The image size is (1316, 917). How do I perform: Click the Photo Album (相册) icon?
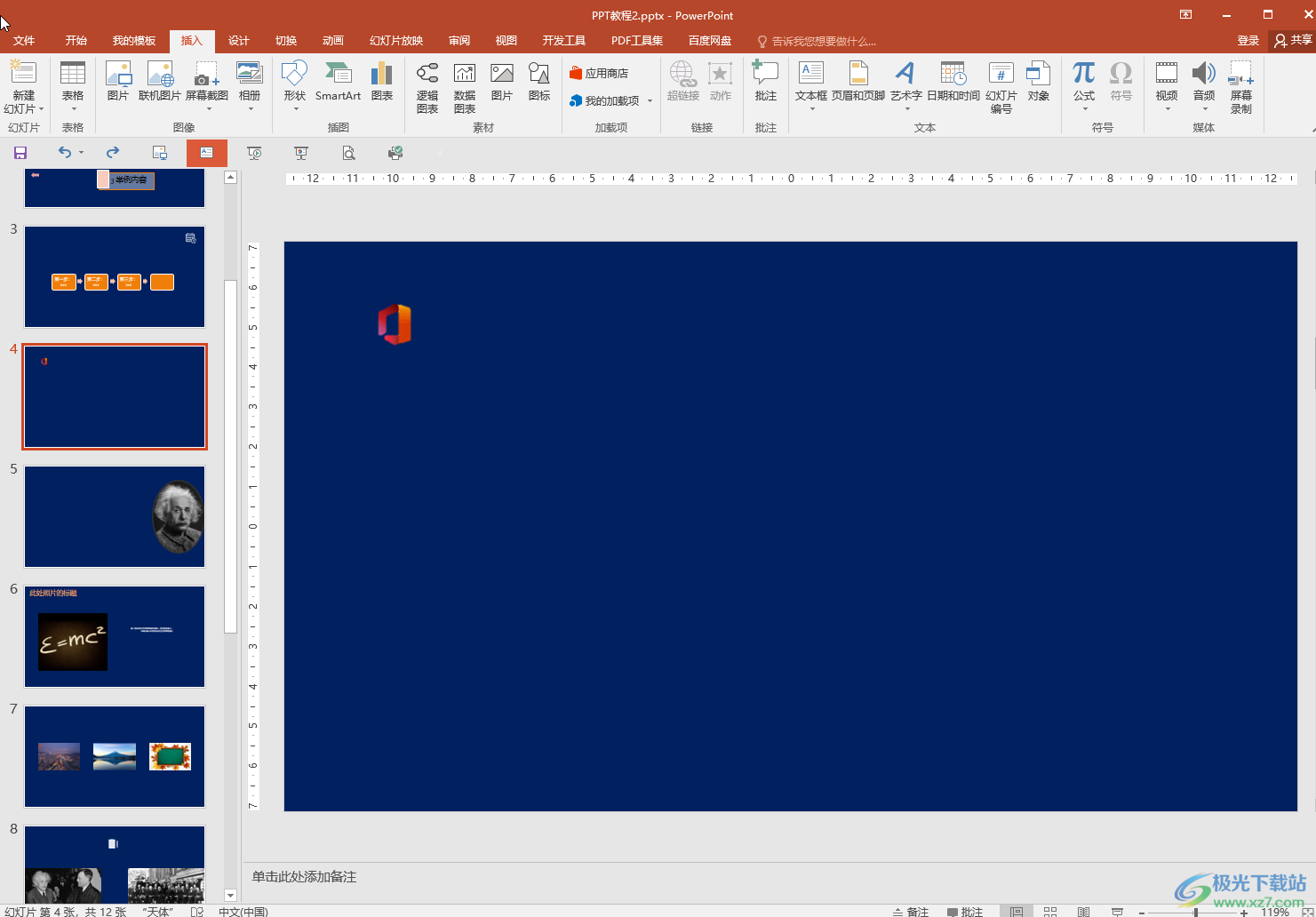point(250,85)
